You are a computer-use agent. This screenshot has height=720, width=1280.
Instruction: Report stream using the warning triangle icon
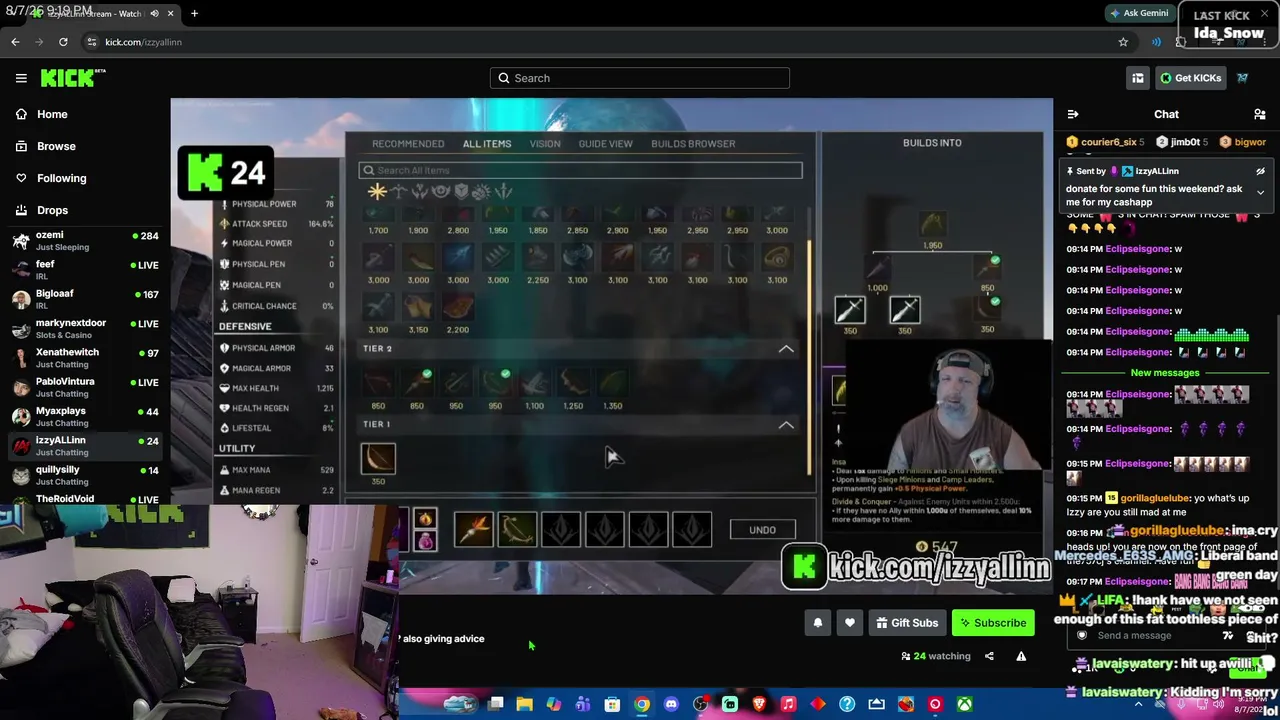(x=1021, y=656)
